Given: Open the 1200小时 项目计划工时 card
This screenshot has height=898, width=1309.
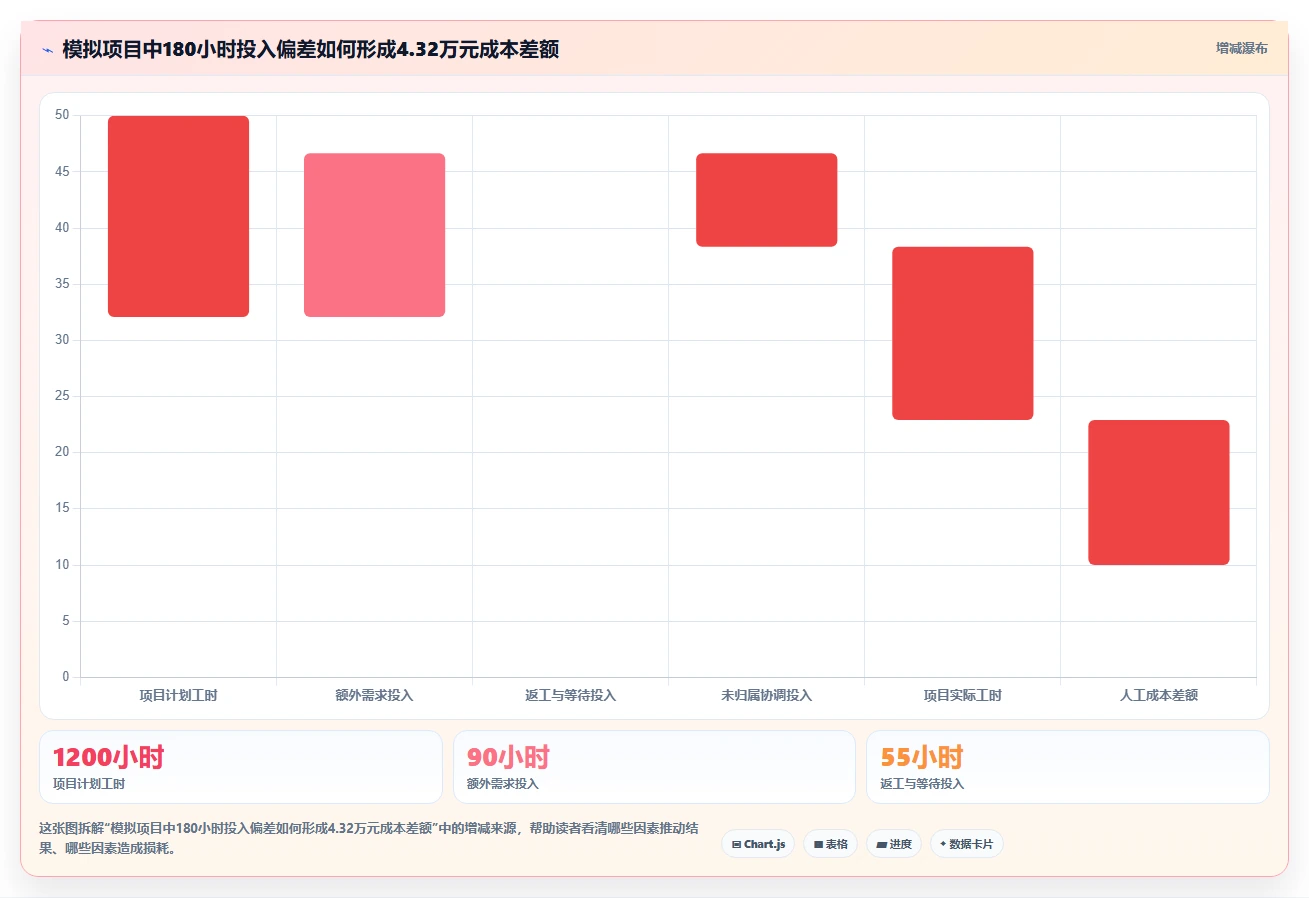Looking at the screenshot, I should point(240,767).
